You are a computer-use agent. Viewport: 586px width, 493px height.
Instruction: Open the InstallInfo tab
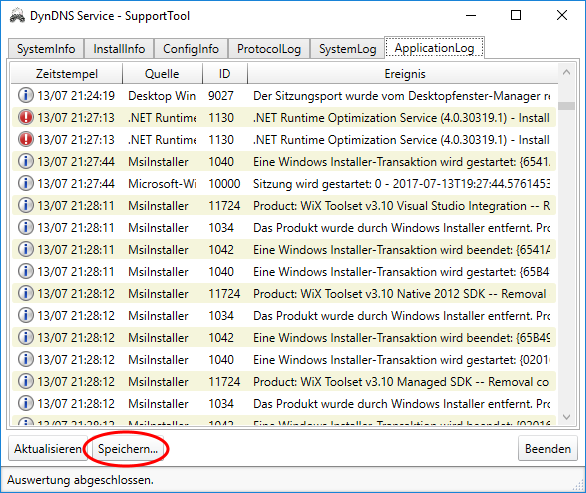pyautogui.click(x=119, y=49)
